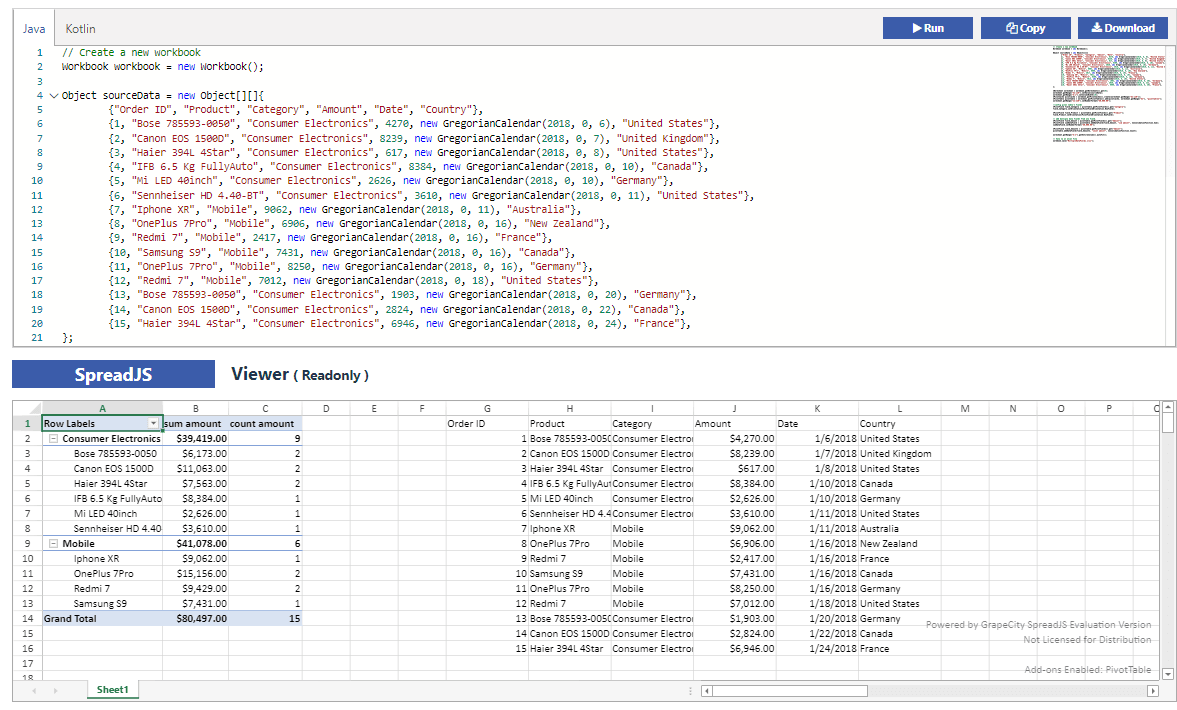Select the 'Iphone XR' pivot row label
Image resolution: width=1177 pixels, height=710 pixels.
point(102,558)
